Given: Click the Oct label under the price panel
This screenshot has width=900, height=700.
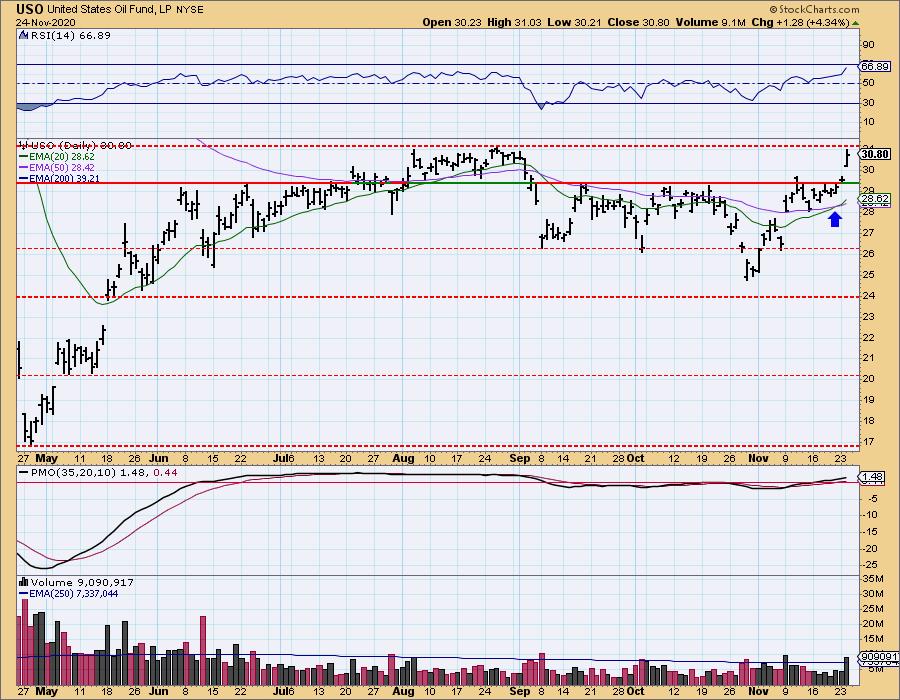Looking at the screenshot, I should coord(635,458).
